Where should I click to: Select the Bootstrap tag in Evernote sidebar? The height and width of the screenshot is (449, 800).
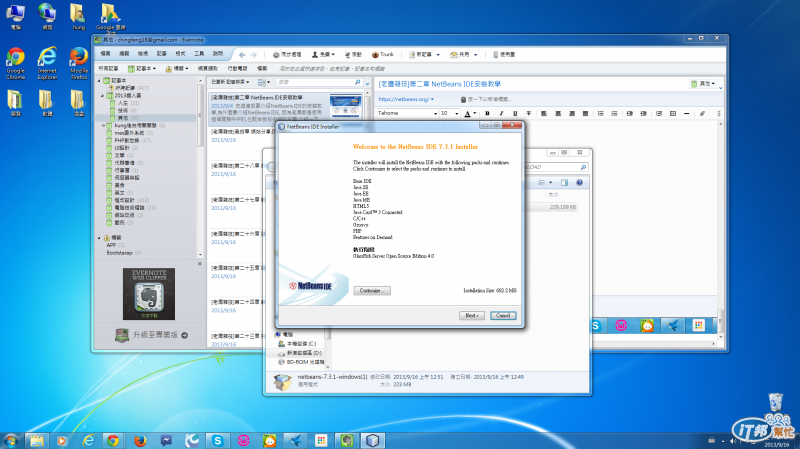point(119,253)
